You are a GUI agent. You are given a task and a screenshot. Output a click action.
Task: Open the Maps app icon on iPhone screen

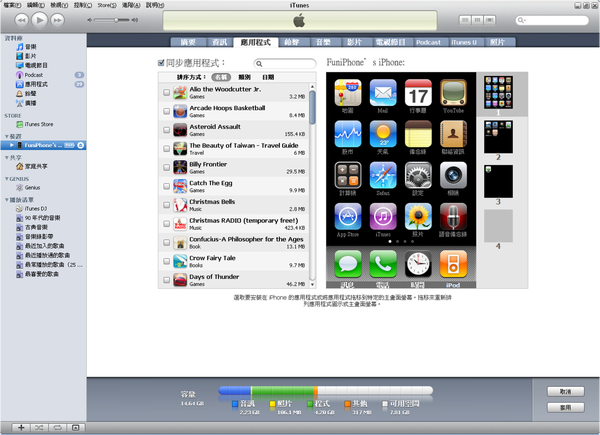click(x=347, y=93)
